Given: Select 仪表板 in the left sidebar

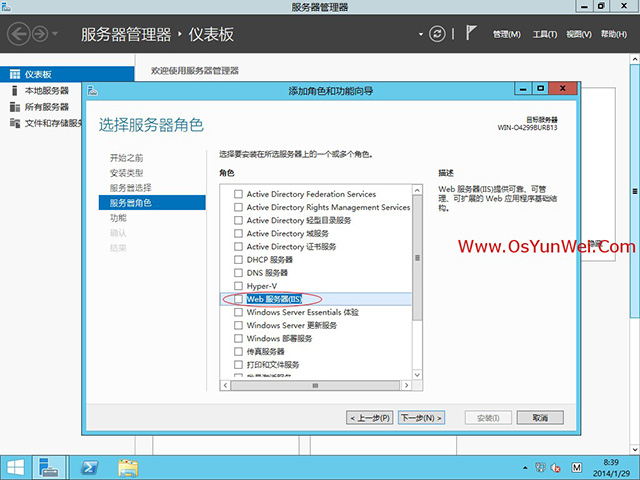Looking at the screenshot, I should [x=67, y=74].
